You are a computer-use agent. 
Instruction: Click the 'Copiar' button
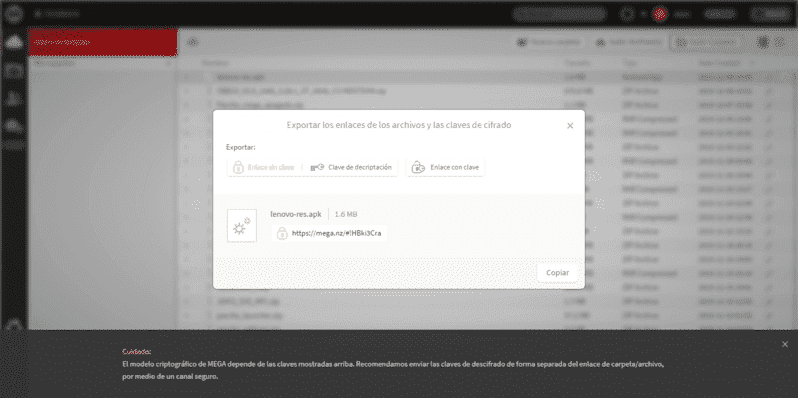(x=557, y=273)
